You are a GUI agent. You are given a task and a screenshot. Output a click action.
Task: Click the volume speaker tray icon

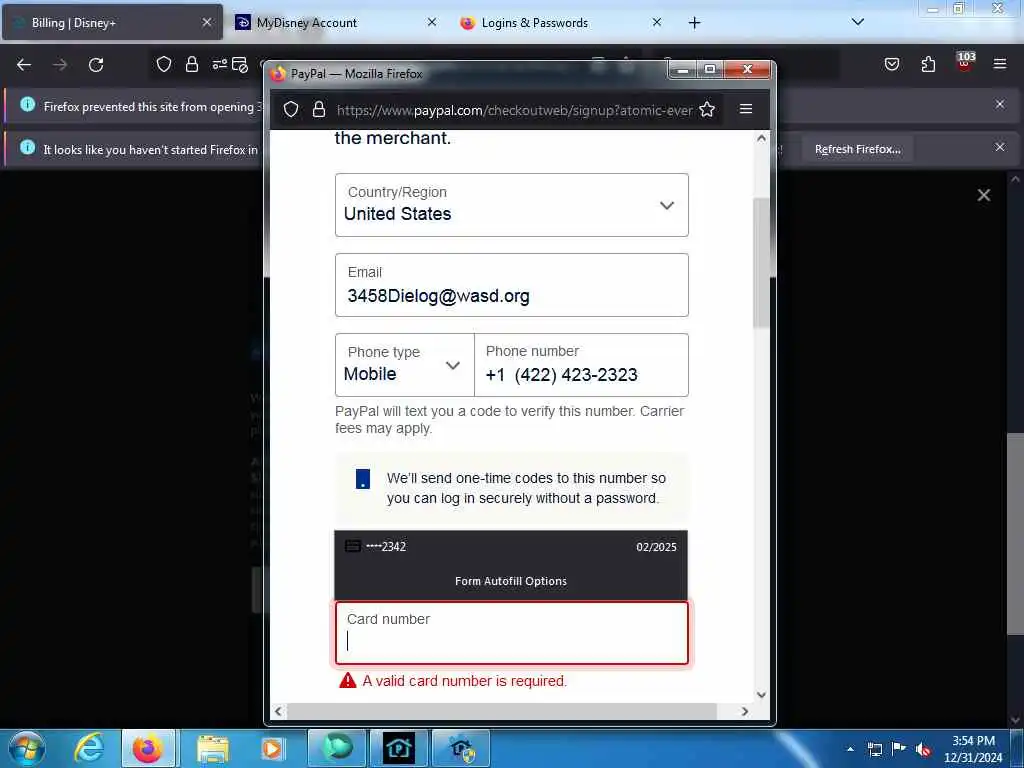[x=923, y=749]
